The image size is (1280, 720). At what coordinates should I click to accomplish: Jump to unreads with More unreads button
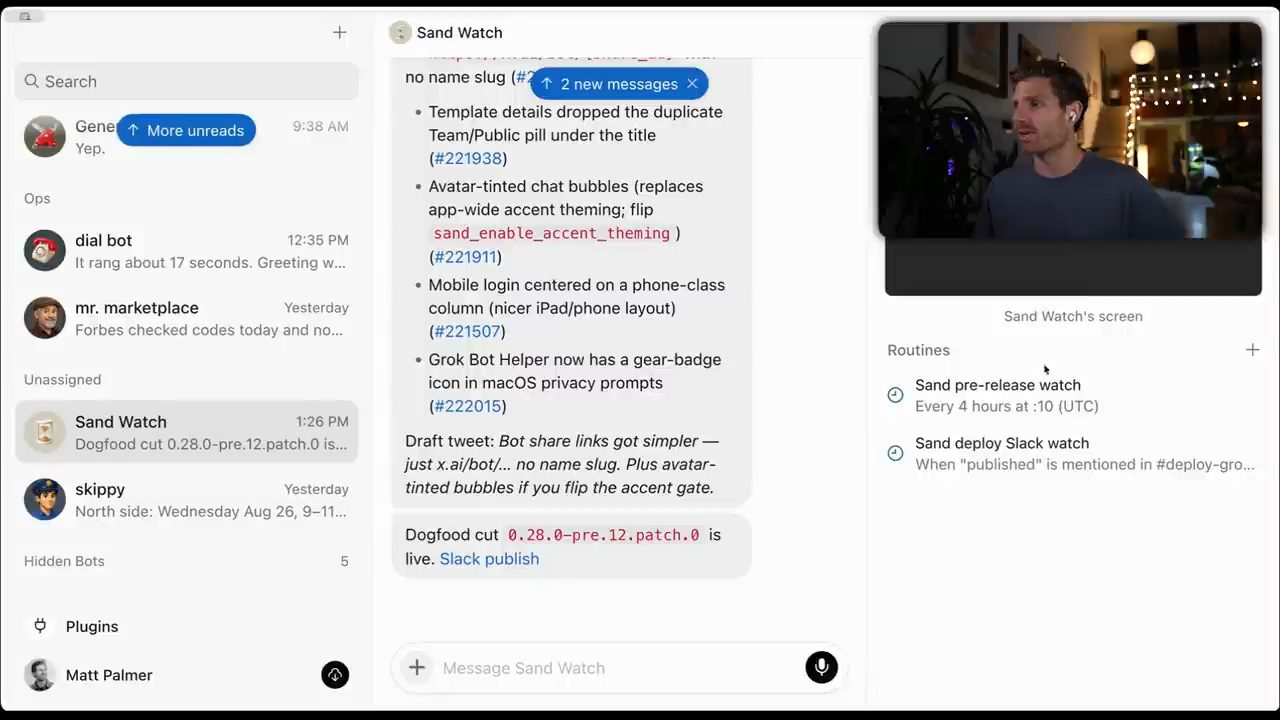point(186,130)
